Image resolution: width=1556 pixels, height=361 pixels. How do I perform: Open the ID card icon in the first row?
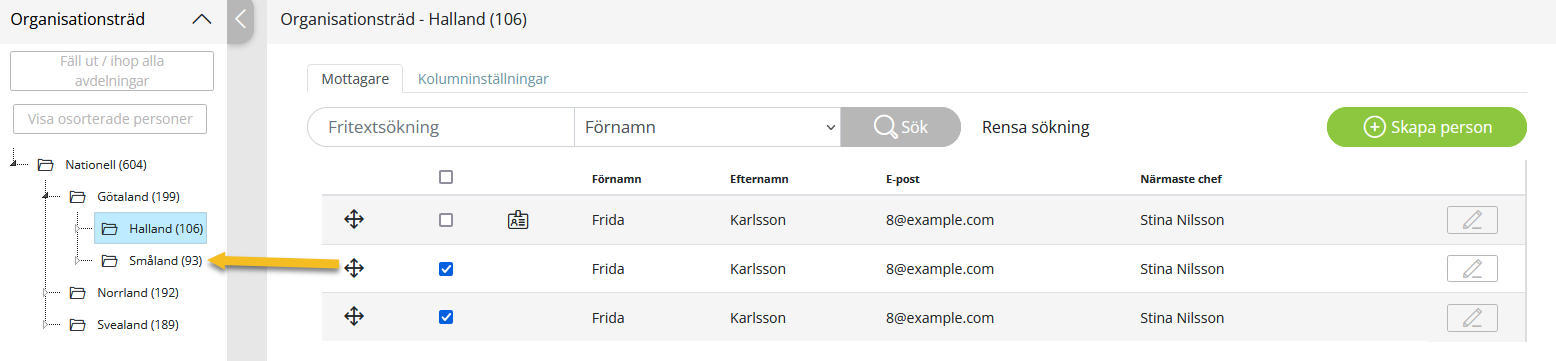(x=518, y=220)
